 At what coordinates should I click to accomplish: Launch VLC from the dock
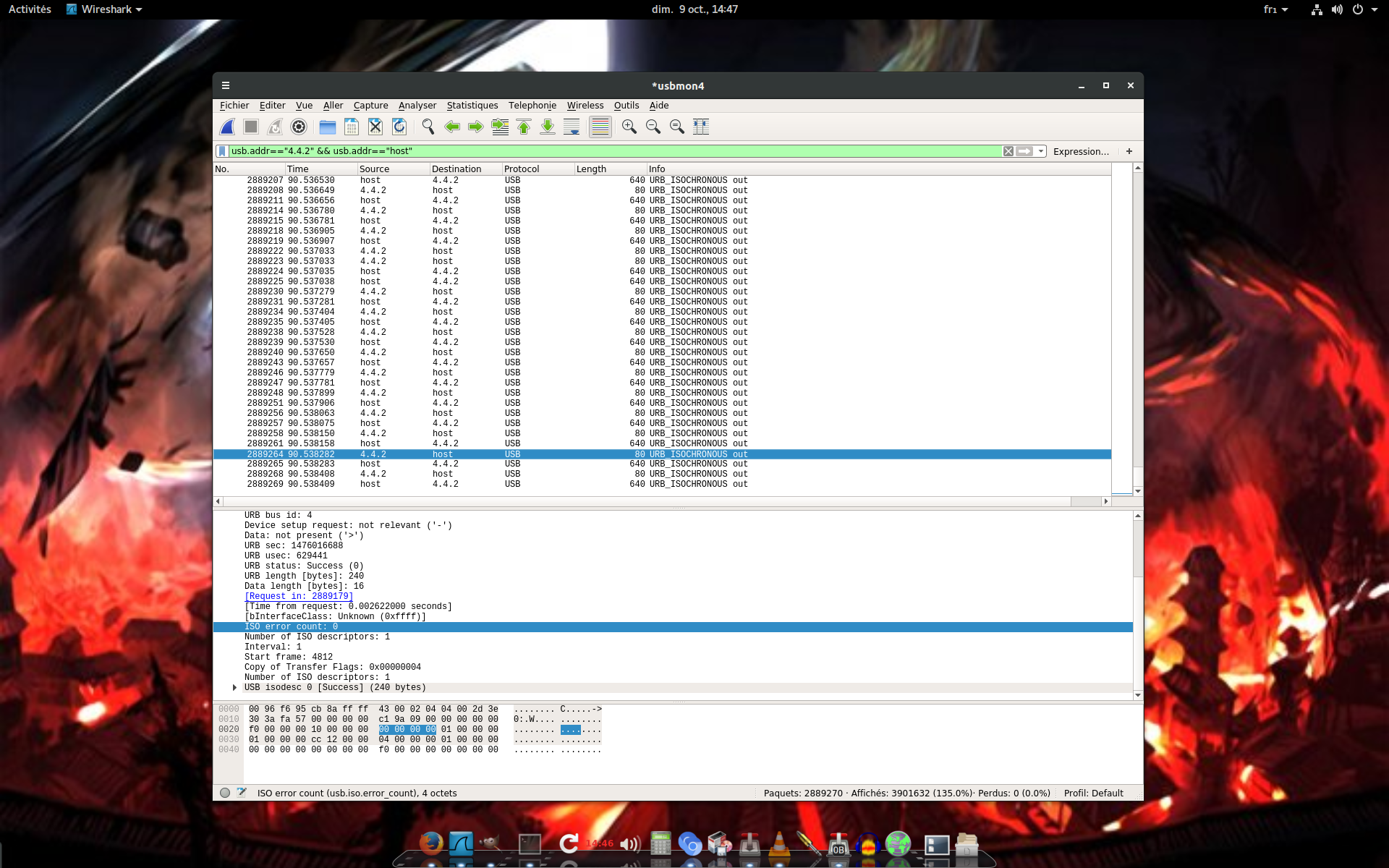point(779,843)
